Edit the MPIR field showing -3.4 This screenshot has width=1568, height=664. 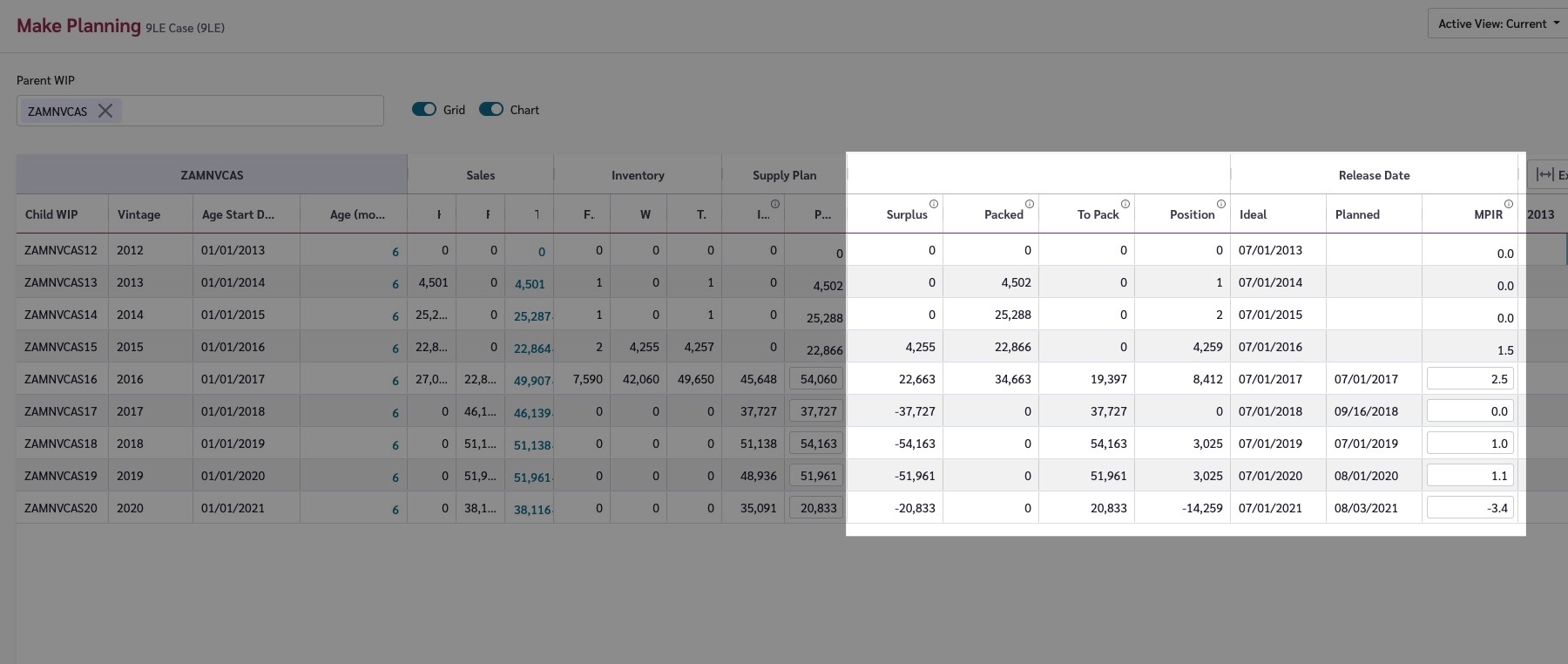tap(1470, 508)
